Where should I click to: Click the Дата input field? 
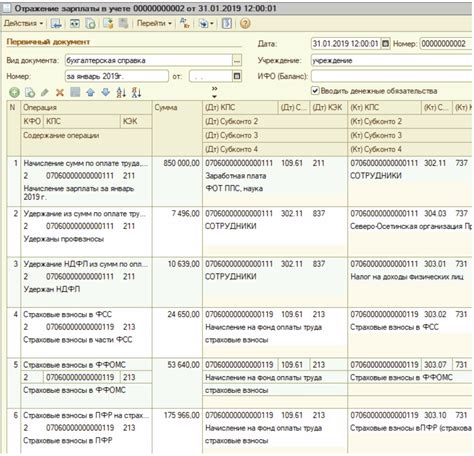tap(346, 43)
